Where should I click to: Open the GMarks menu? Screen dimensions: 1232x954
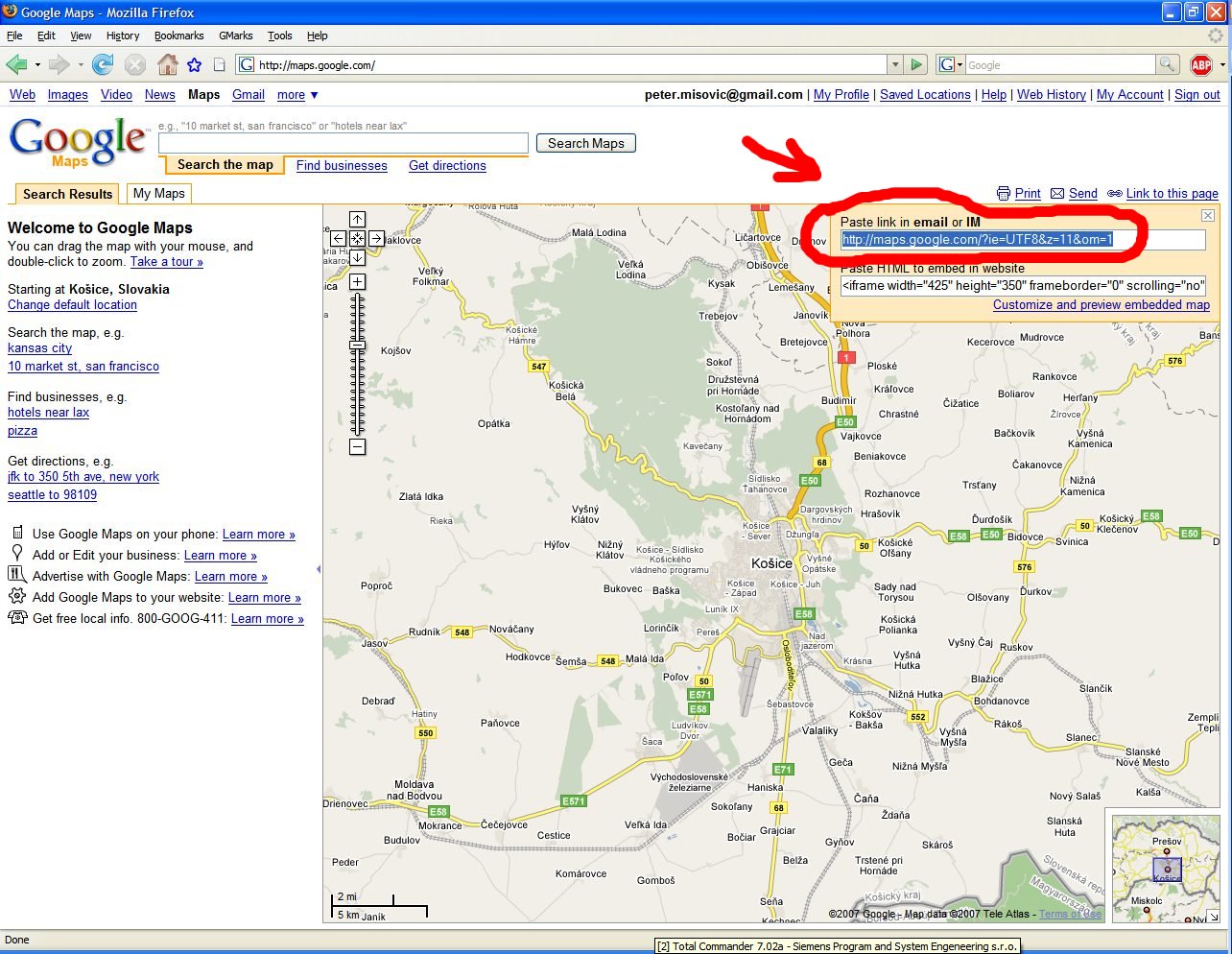point(235,36)
